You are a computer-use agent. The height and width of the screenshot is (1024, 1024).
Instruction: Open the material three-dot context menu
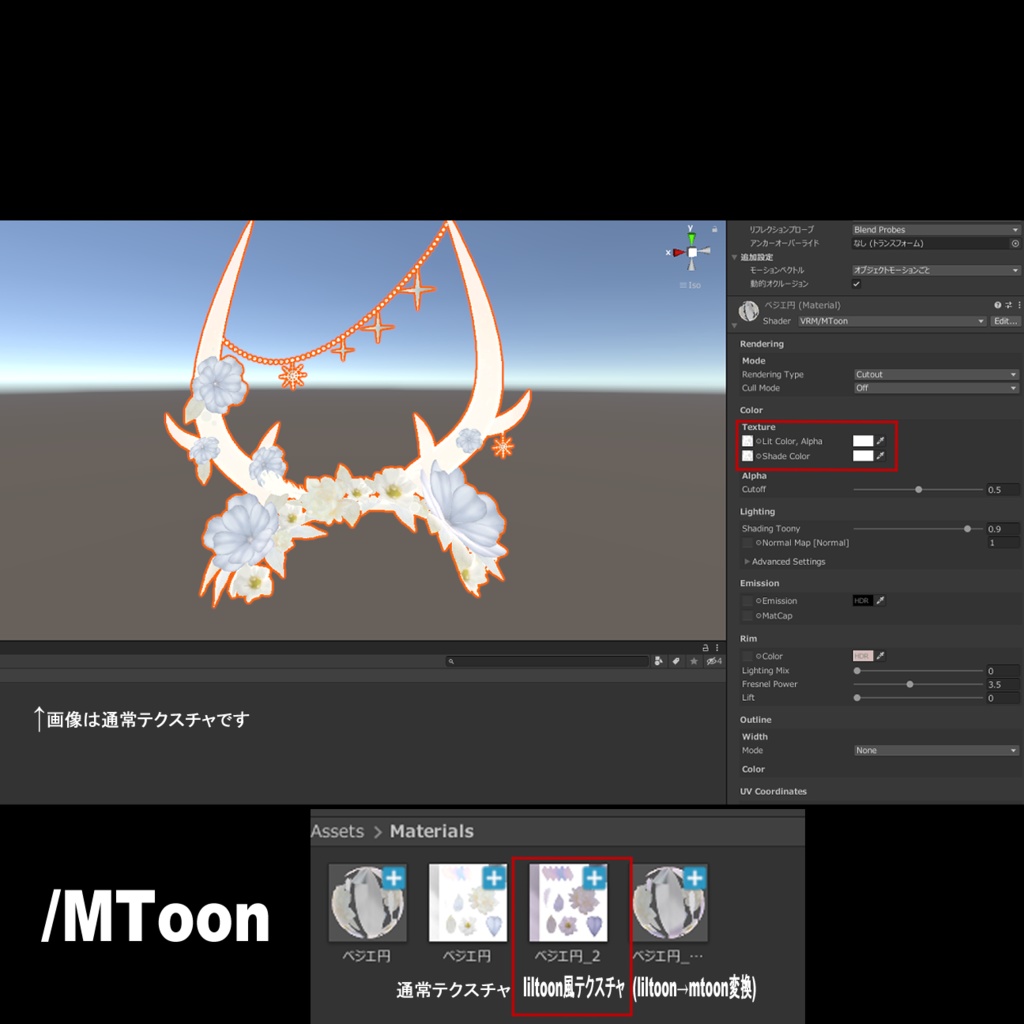click(x=1019, y=305)
